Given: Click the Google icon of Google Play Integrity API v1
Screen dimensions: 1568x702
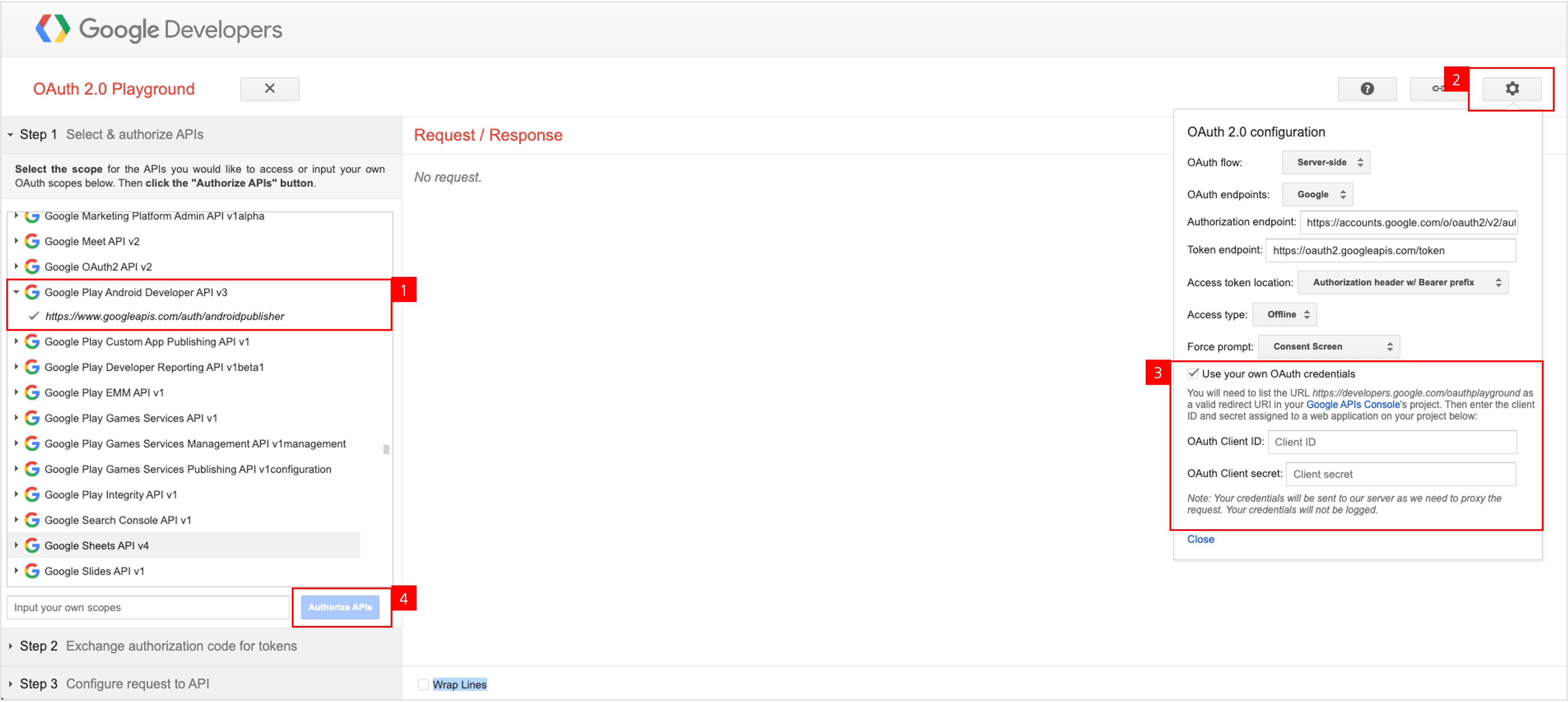Looking at the screenshot, I should pyautogui.click(x=32, y=494).
